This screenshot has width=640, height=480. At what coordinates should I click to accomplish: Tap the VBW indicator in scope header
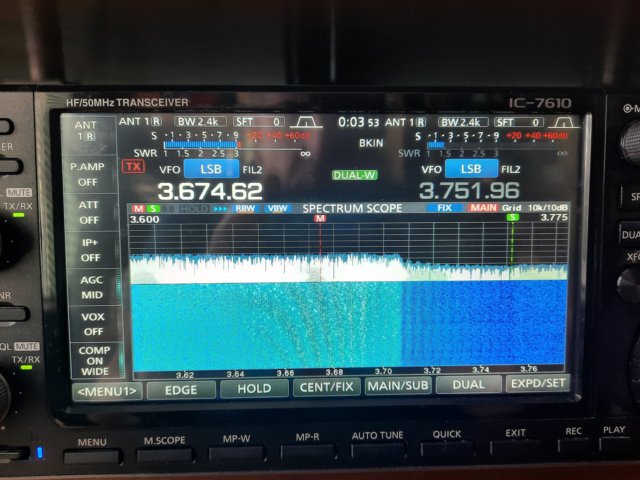[x=276, y=208]
